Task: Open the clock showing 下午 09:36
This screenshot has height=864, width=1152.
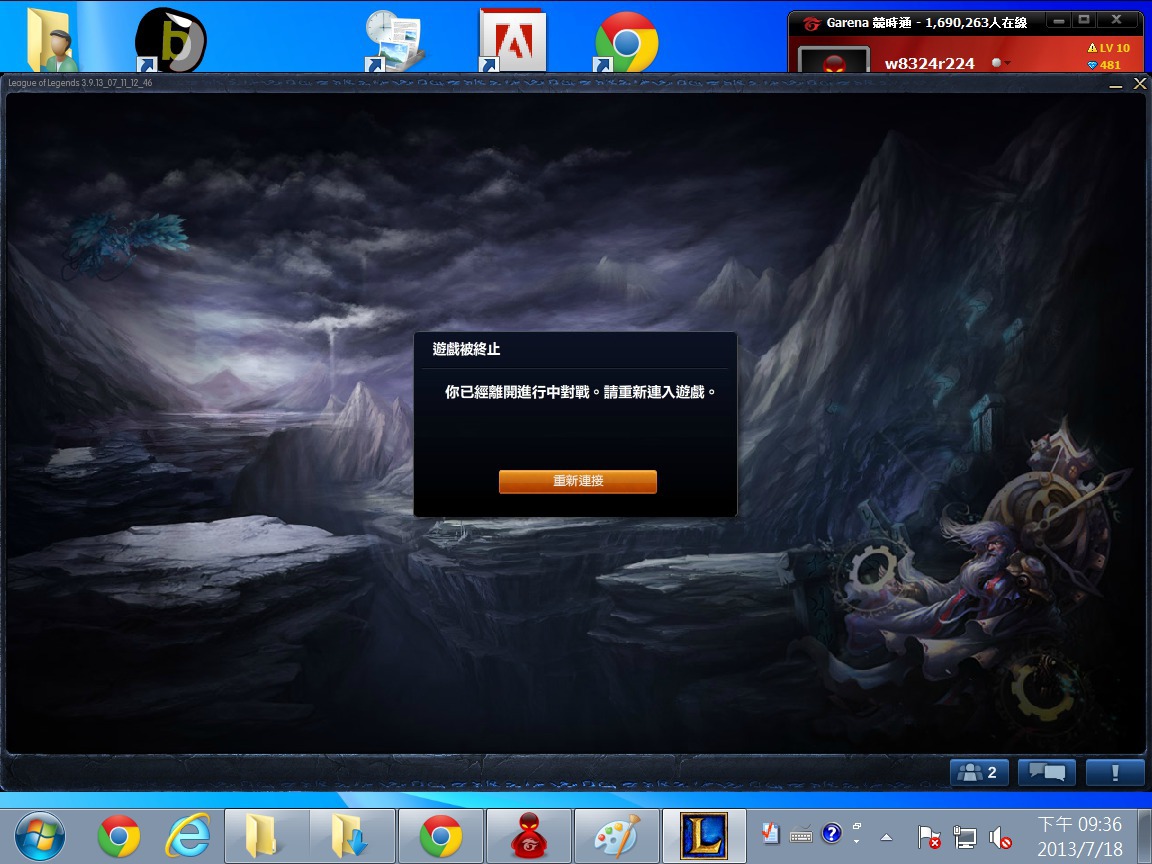Action: point(1079,836)
